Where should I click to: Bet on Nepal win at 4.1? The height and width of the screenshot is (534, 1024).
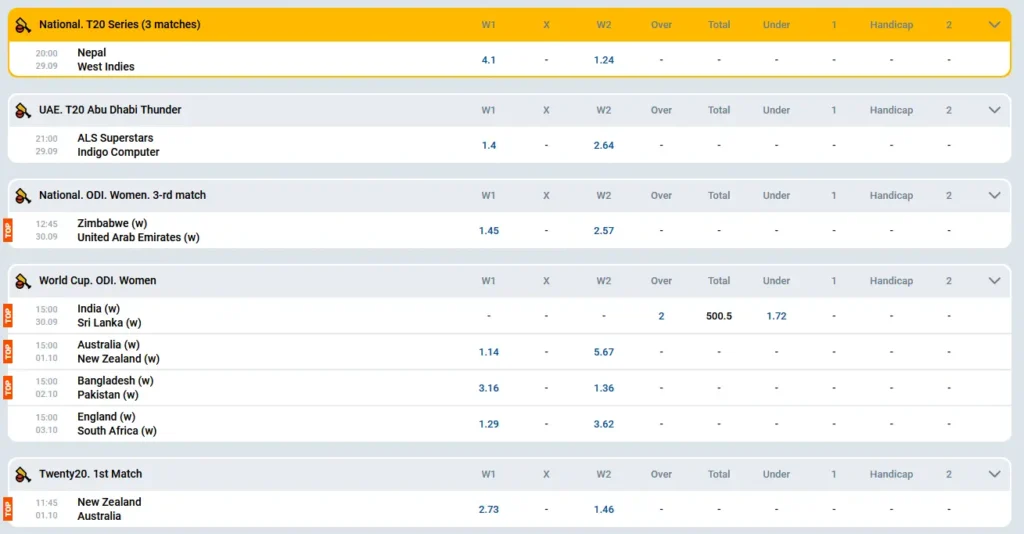click(488, 60)
